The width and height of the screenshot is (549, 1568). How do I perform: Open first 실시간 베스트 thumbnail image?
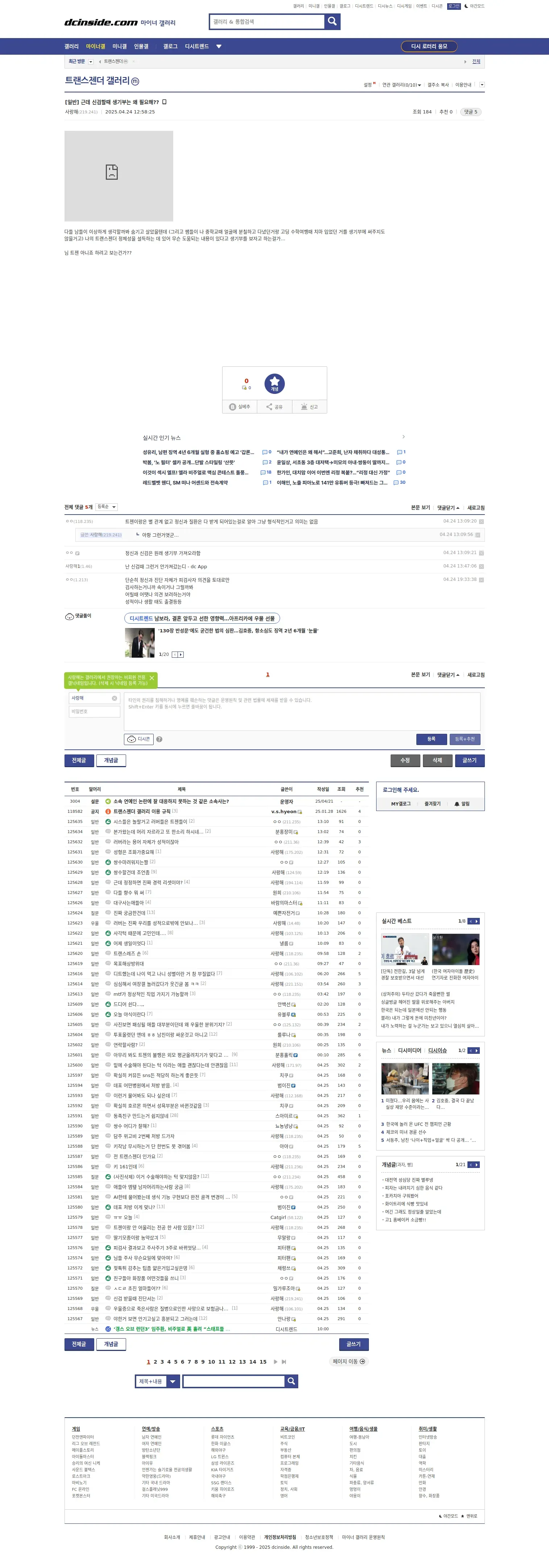click(405, 949)
